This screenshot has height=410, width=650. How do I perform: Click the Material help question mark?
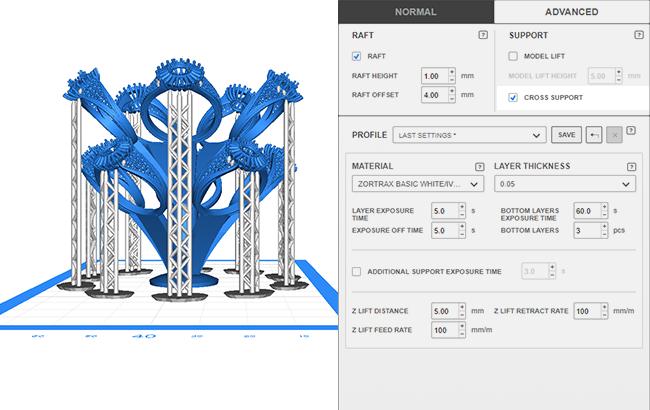click(479, 166)
